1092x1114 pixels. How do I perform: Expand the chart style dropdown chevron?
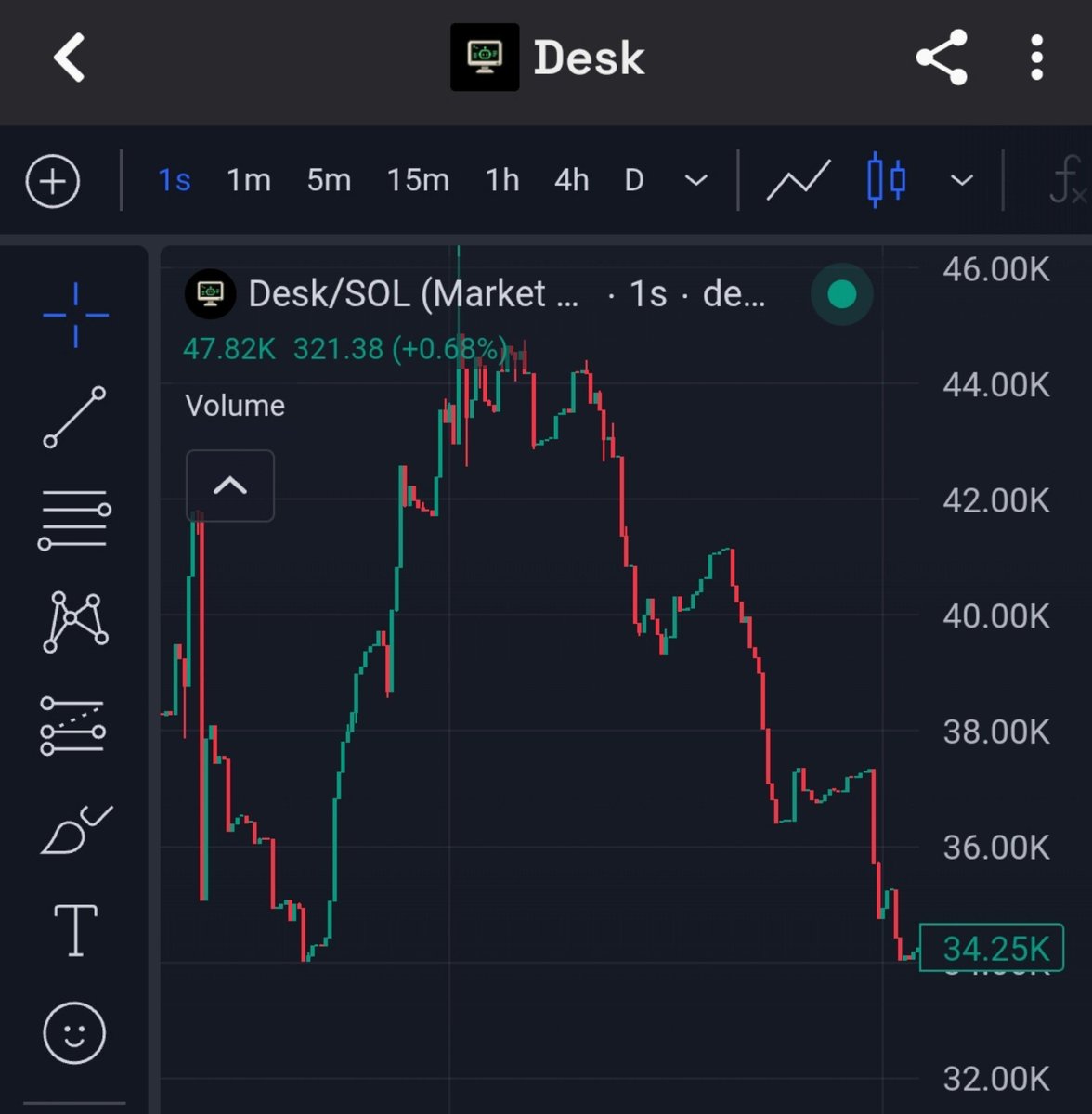[x=963, y=180]
